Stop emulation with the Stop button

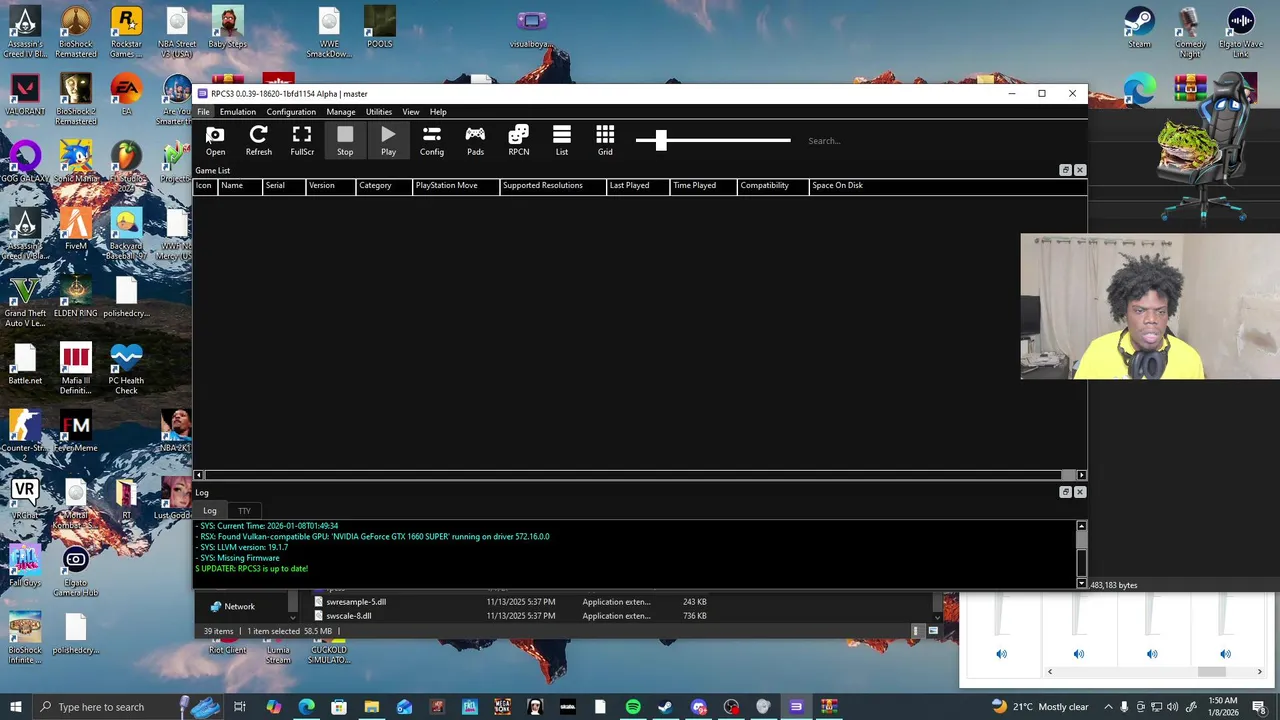[x=345, y=141]
